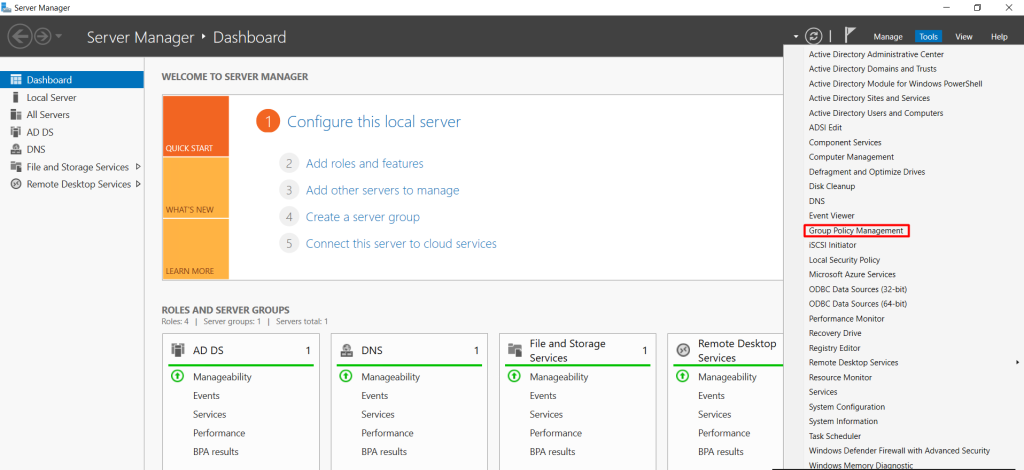The width and height of the screenshot is (1024, 470).
Task: Open BPA results in Remote Desktop tile
Action: pos(721,452)
